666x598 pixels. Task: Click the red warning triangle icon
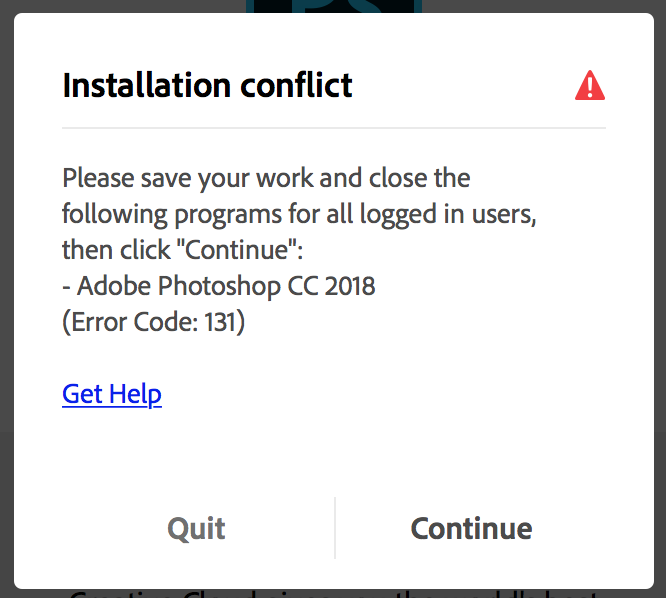coord(590,85)
